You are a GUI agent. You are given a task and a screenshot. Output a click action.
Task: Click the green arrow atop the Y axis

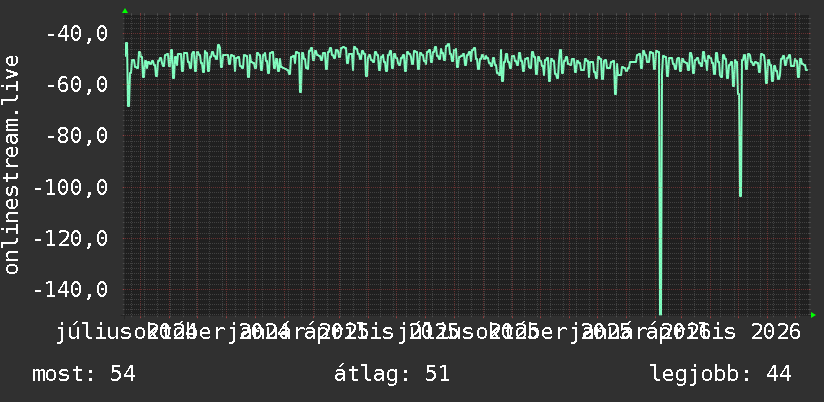[125, 11]
